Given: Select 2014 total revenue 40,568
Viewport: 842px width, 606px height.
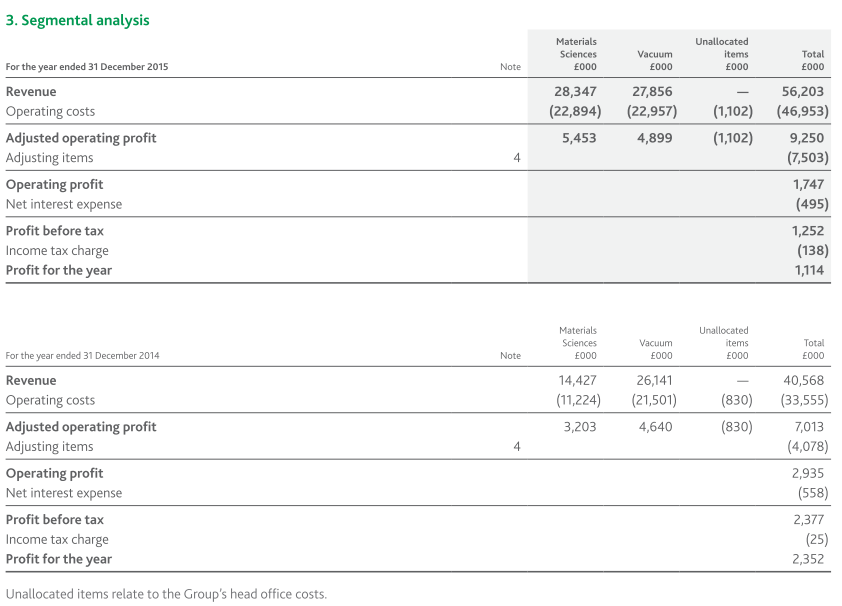Looking at the screenshot, I should 804,381.
